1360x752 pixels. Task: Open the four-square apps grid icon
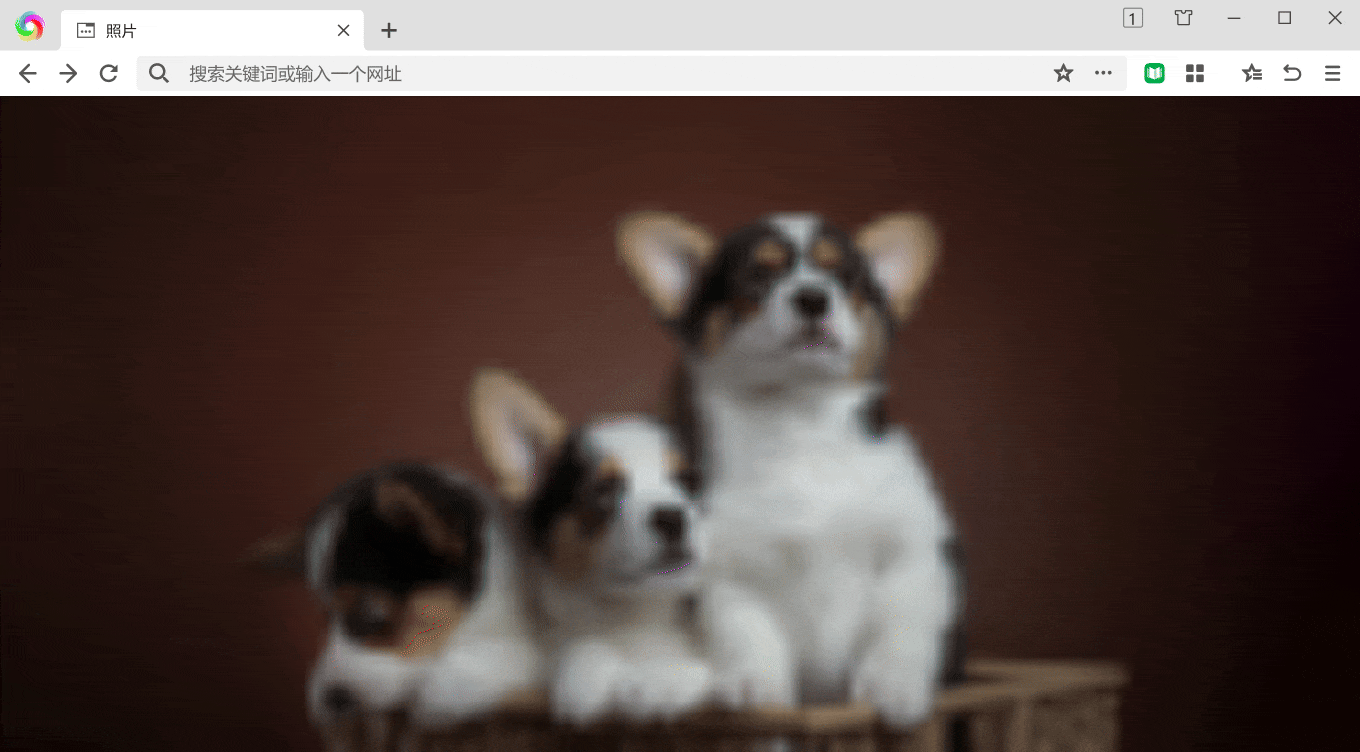[1194, 73]
